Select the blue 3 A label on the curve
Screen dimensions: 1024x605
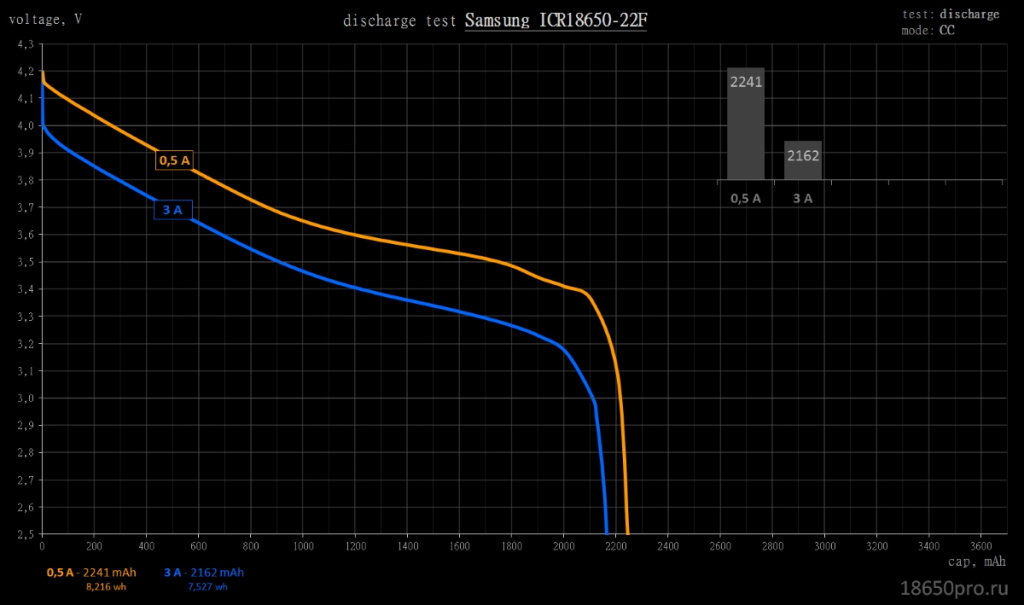click(x=173, y=210)
